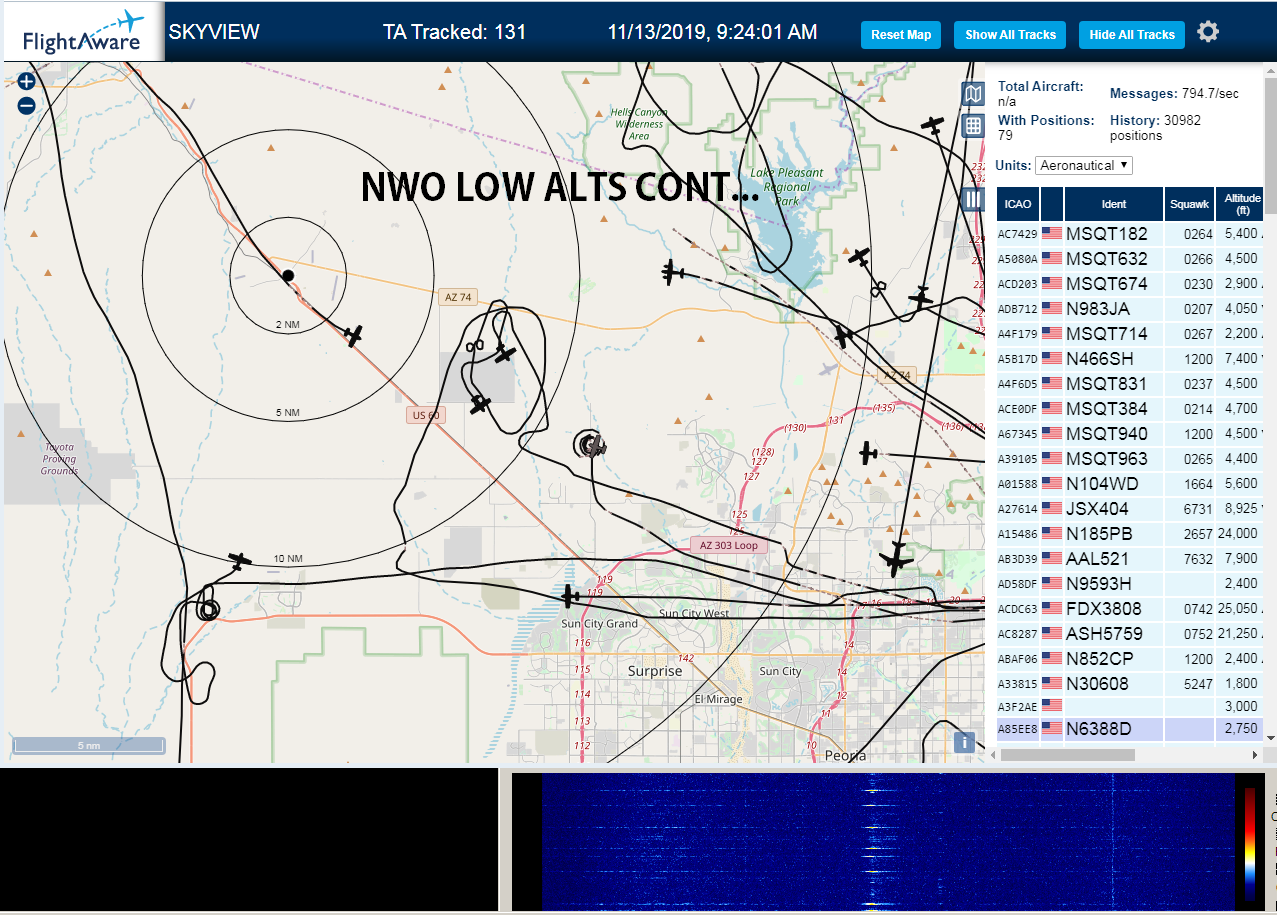Click the SKYVIEW title text
Viewport: 1277px width, 915px height.
point(213,32)
